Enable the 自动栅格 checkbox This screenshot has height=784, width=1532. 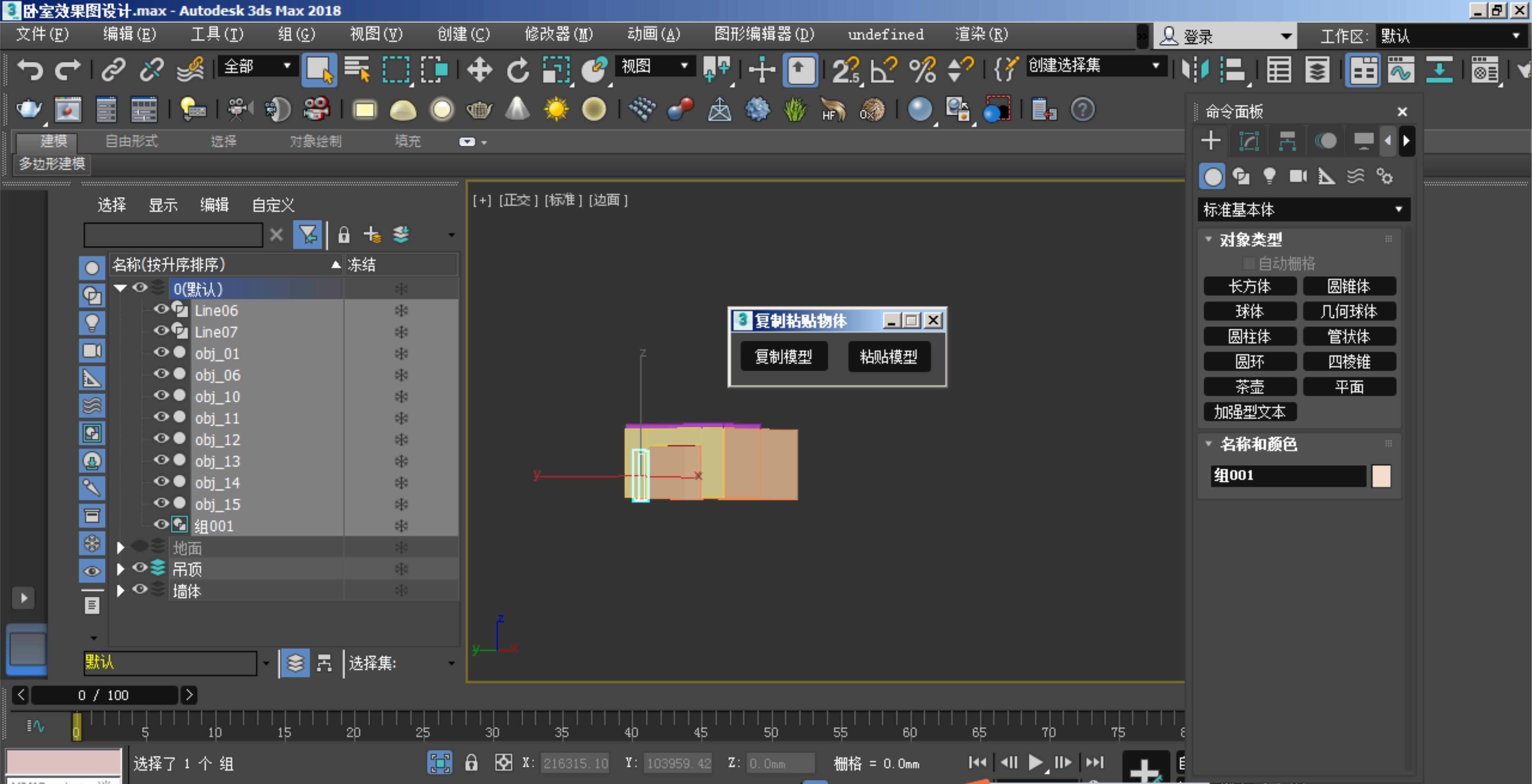point(1248,263)
